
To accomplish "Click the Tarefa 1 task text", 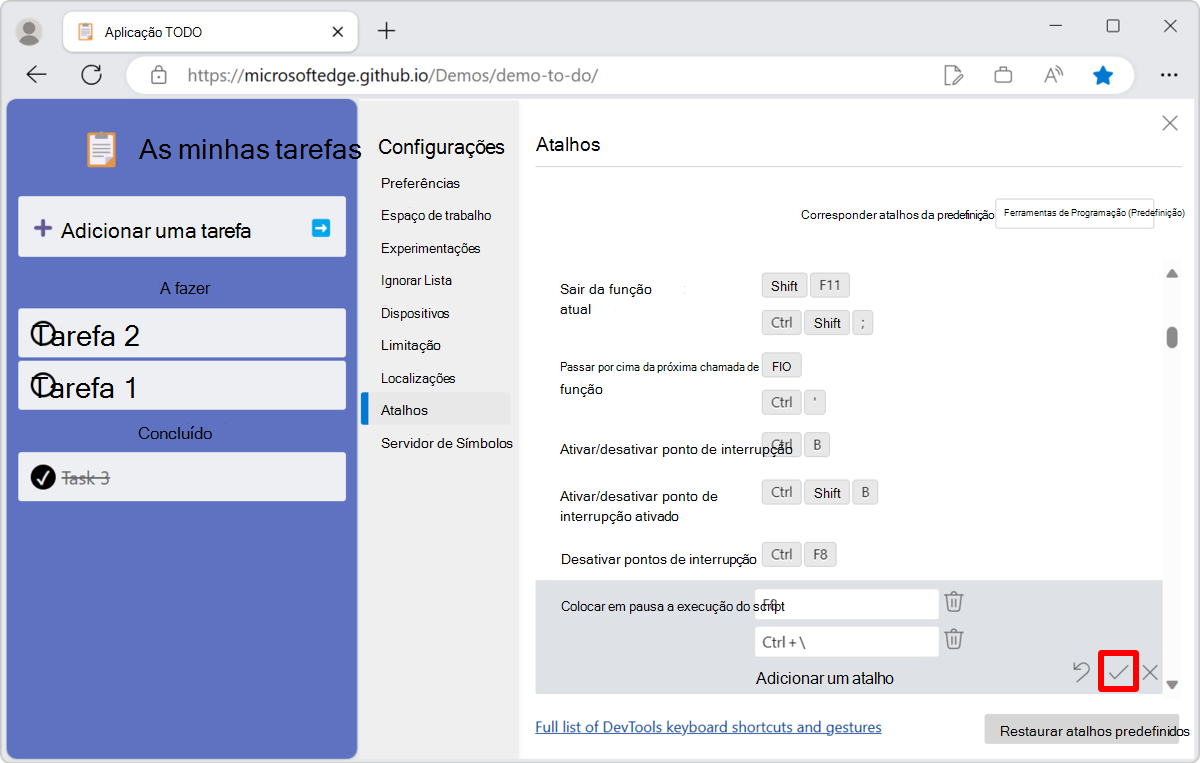I will [x=85, y=387].
